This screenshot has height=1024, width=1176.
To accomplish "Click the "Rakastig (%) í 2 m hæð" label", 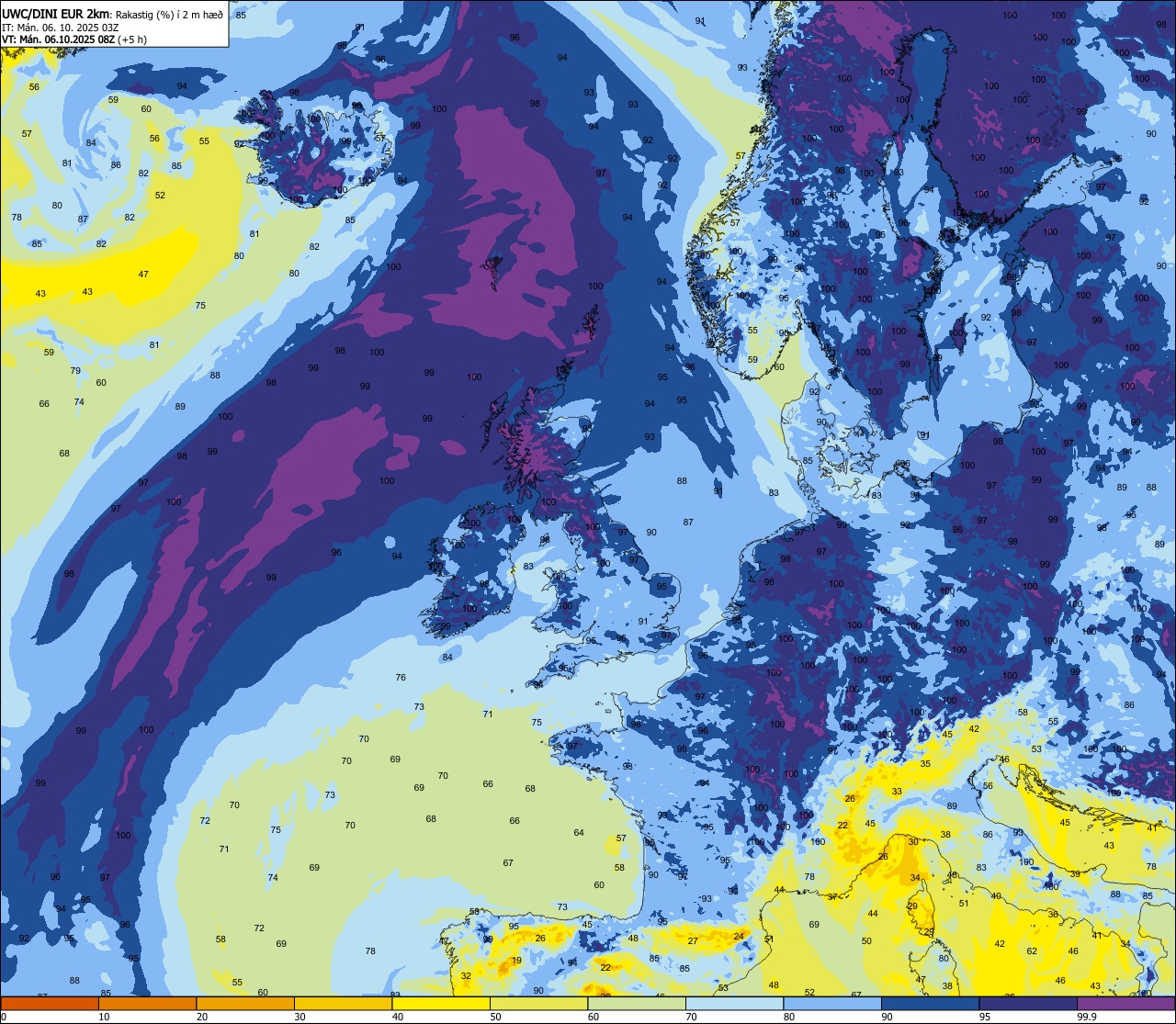I will click(x=168, y=14).
